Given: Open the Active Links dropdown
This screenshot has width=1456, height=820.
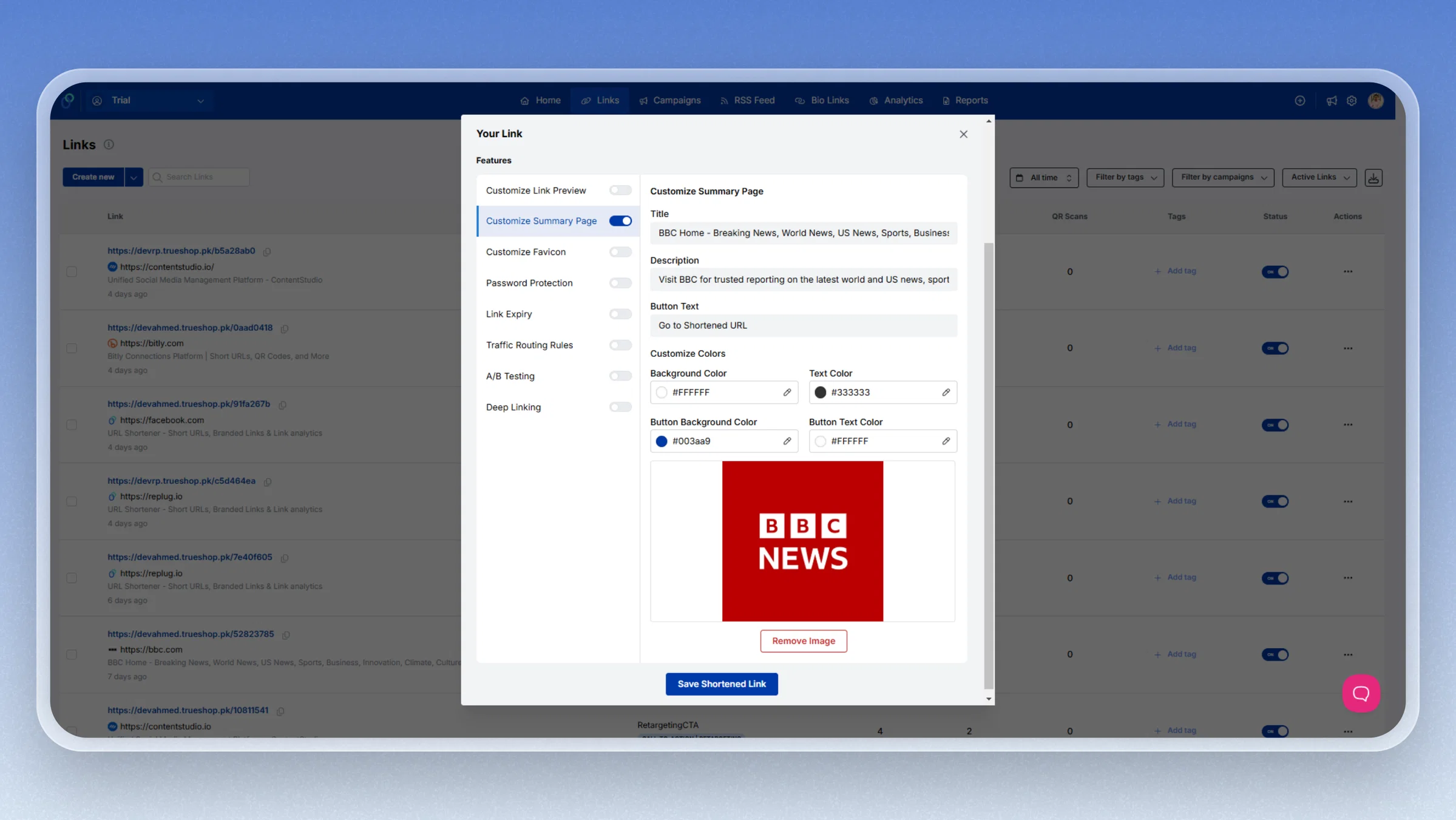Looking at the screenshot, I should point(1319,177).
